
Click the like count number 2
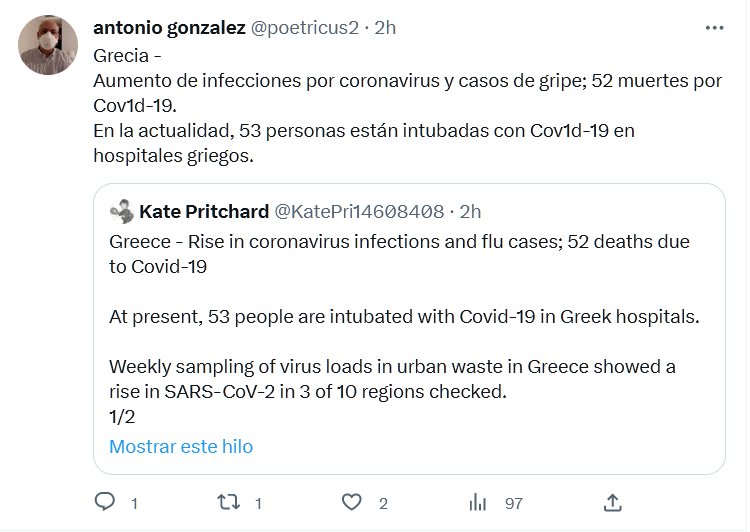pos(383,504)
